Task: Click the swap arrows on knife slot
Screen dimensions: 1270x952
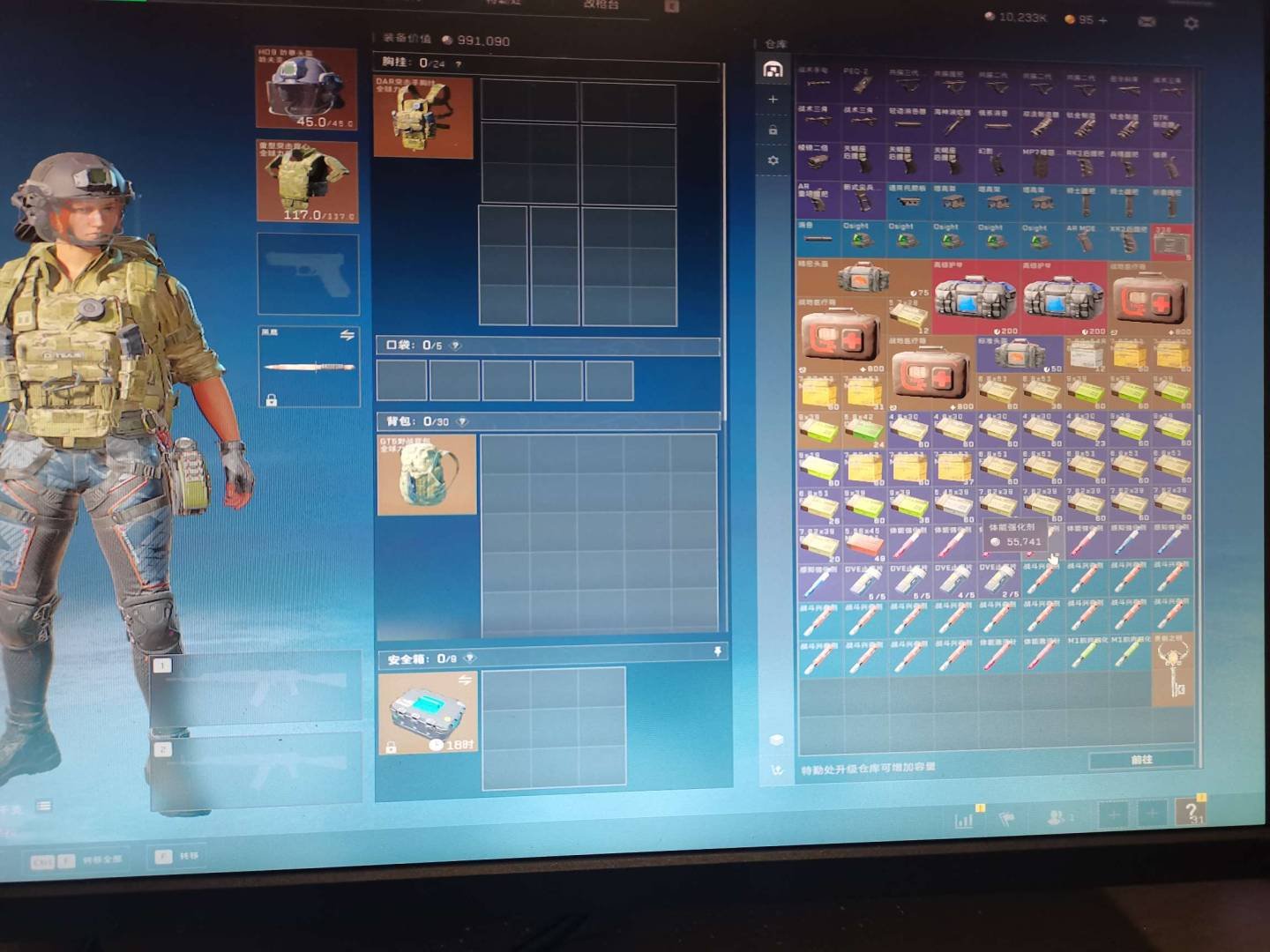Action: point(347,336)
